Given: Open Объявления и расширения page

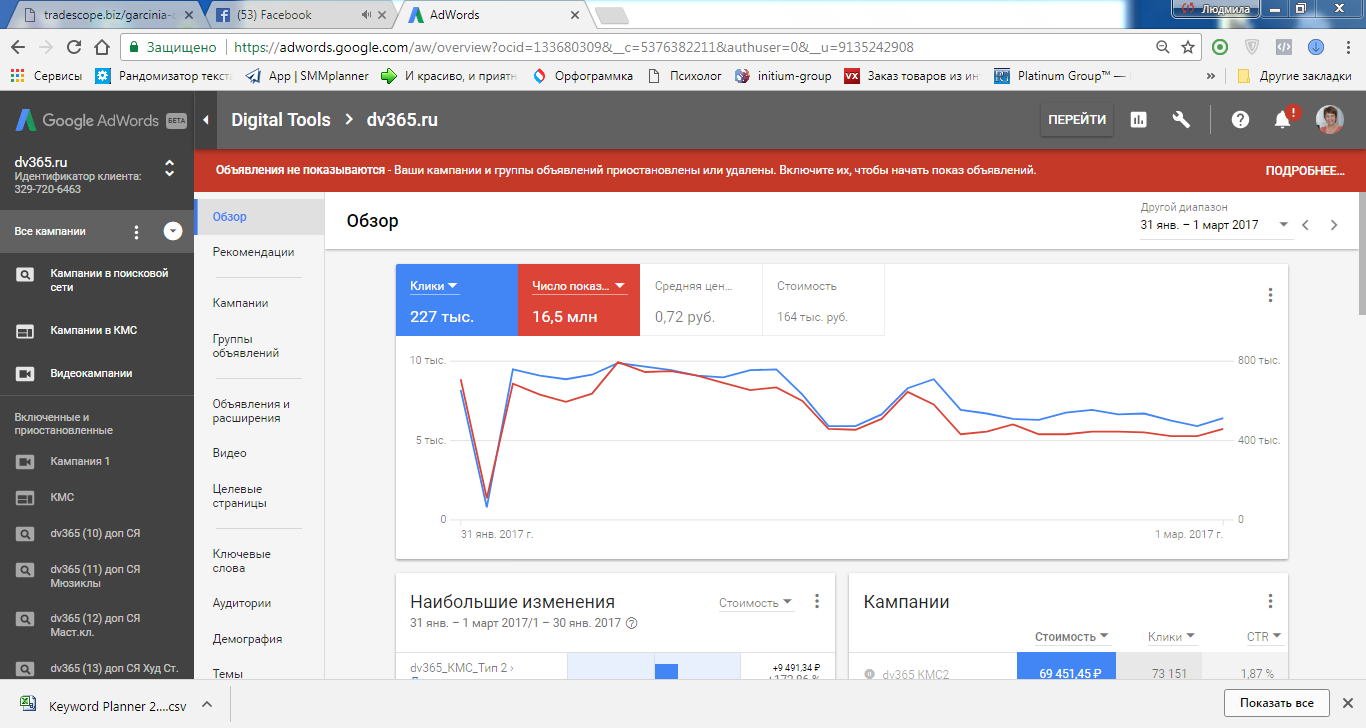Looking at the screenshot, I should [x=251, y=411].
